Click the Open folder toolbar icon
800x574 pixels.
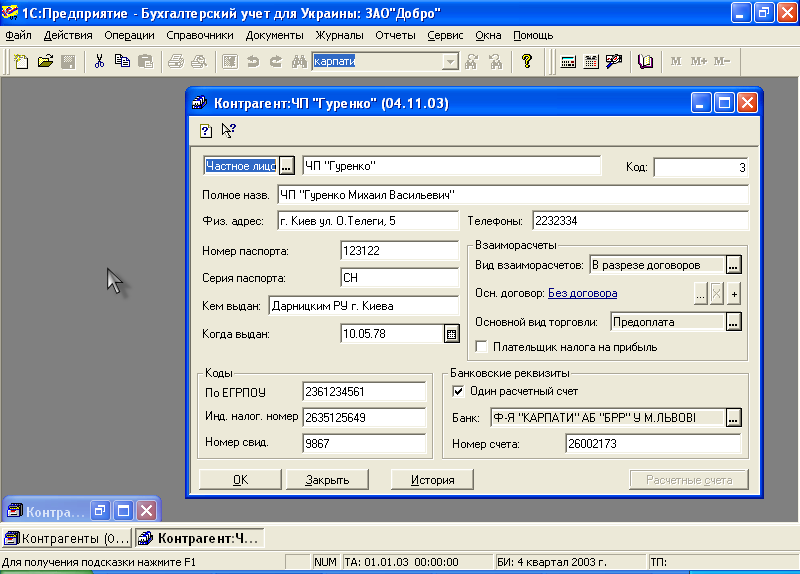coord(45,62)
